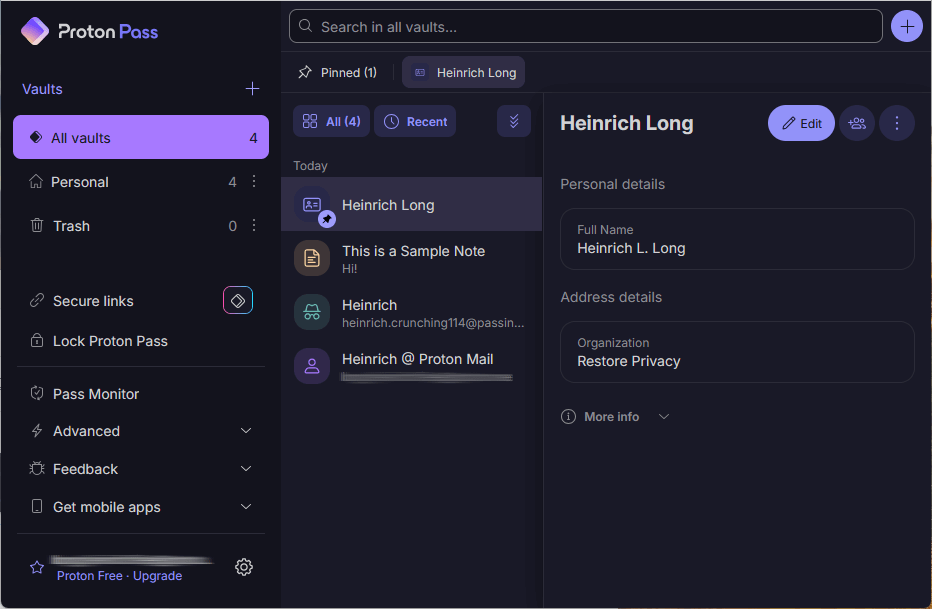Click Organization field Restore Privacy
This screenshot has height=609, width=932.
tap(737, 352)
